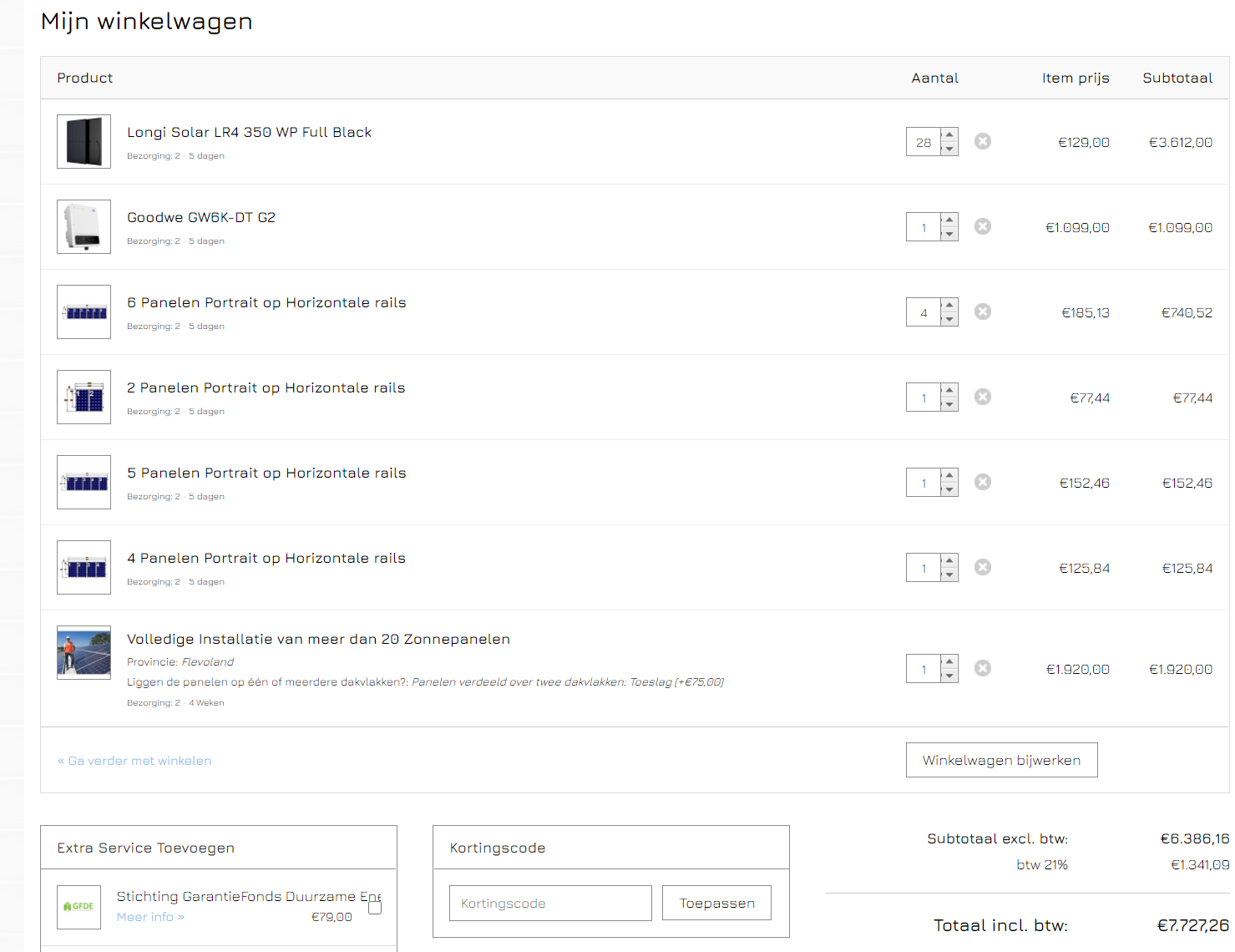Open Longi Solar LR4 product thumbnail
The width and height of the screenshot is (1235, 952).
point(84,142)
